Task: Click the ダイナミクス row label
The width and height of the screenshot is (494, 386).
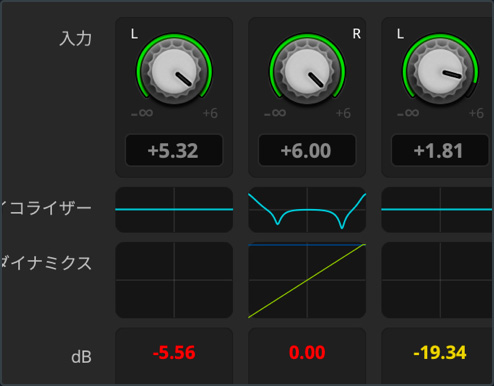Action: point(46,263)
